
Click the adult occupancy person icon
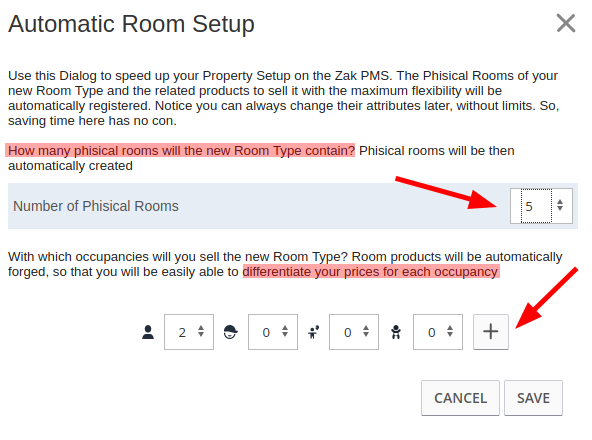point(148,332)
